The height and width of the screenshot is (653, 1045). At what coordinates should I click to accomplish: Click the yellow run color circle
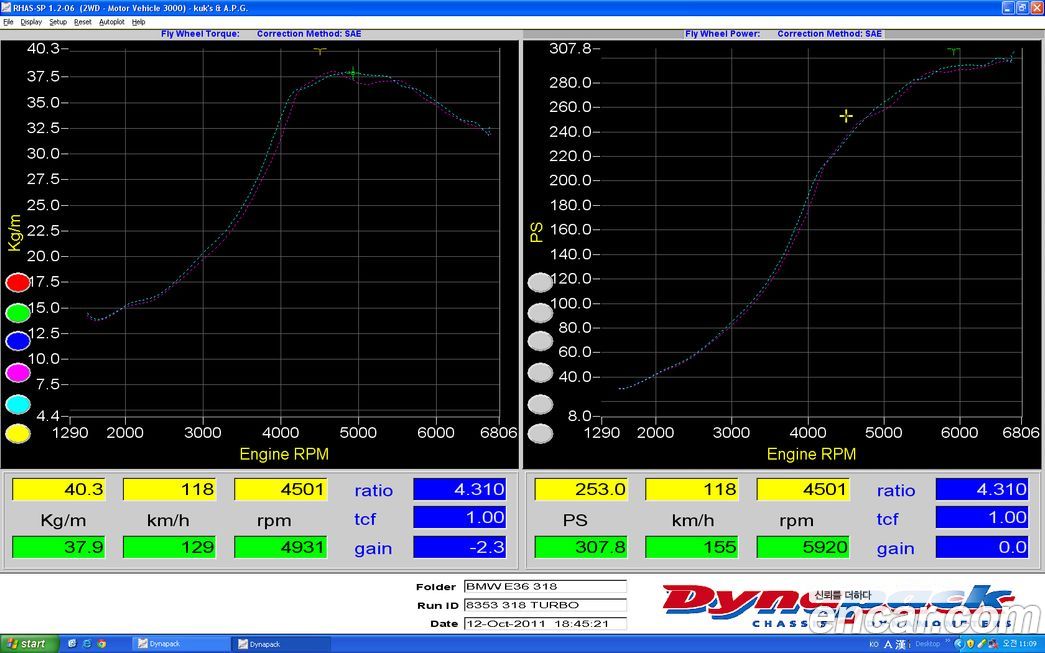click(18, 434)
